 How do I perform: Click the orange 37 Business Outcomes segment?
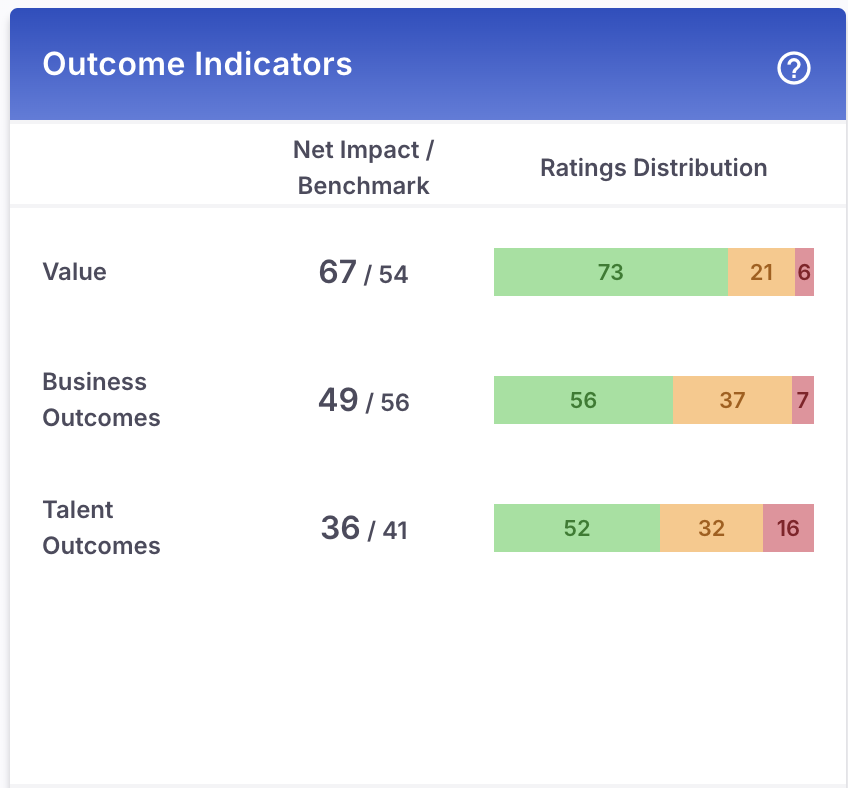(733, 400)
